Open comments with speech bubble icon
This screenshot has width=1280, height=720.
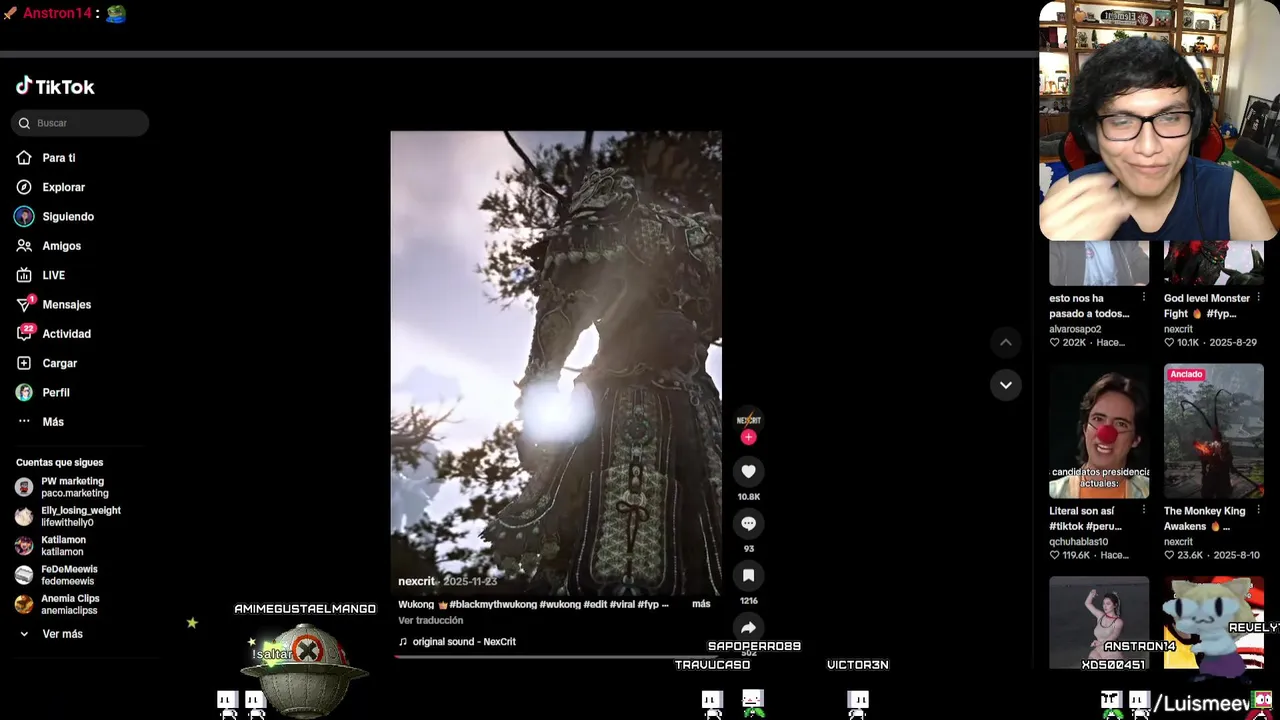point(748,523)
